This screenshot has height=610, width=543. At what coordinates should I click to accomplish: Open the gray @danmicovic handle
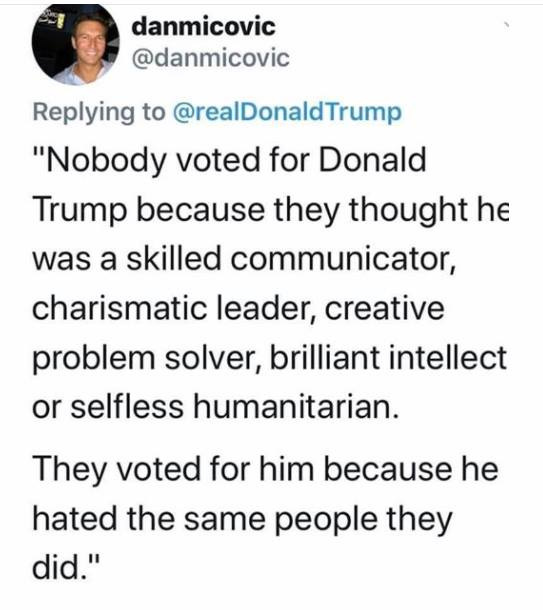210,58
